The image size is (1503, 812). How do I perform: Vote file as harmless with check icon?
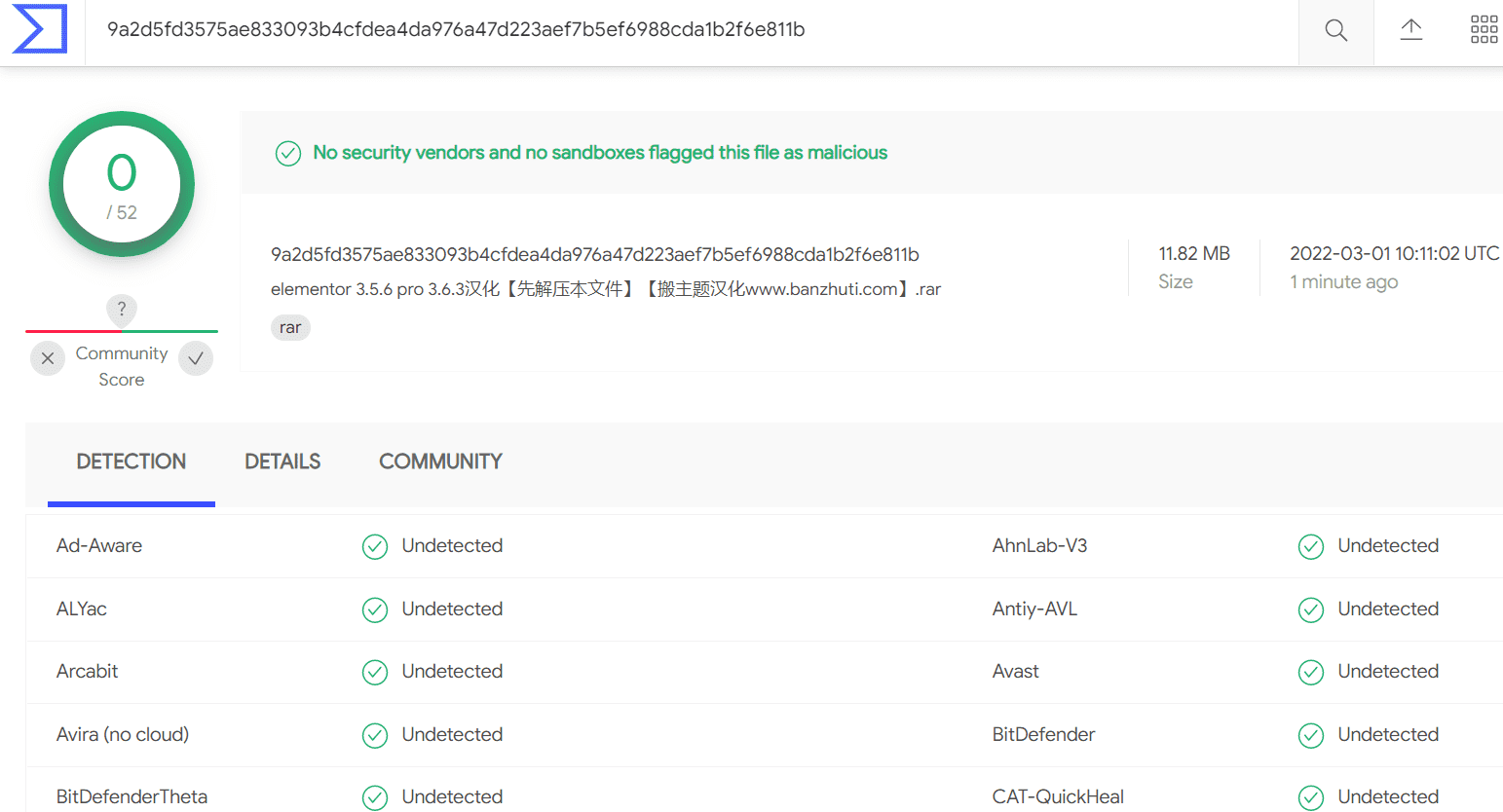click(196, 358)
